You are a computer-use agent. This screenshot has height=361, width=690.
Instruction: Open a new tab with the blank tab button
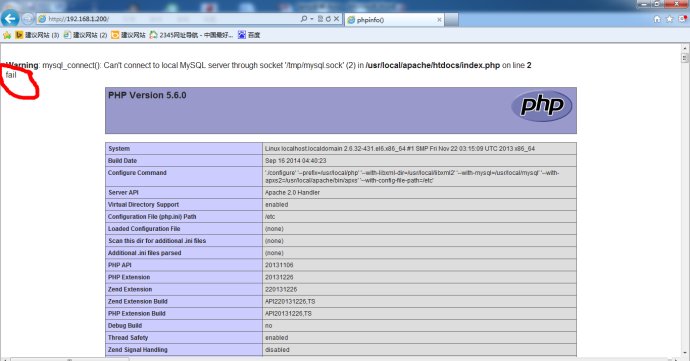[451, 20]
